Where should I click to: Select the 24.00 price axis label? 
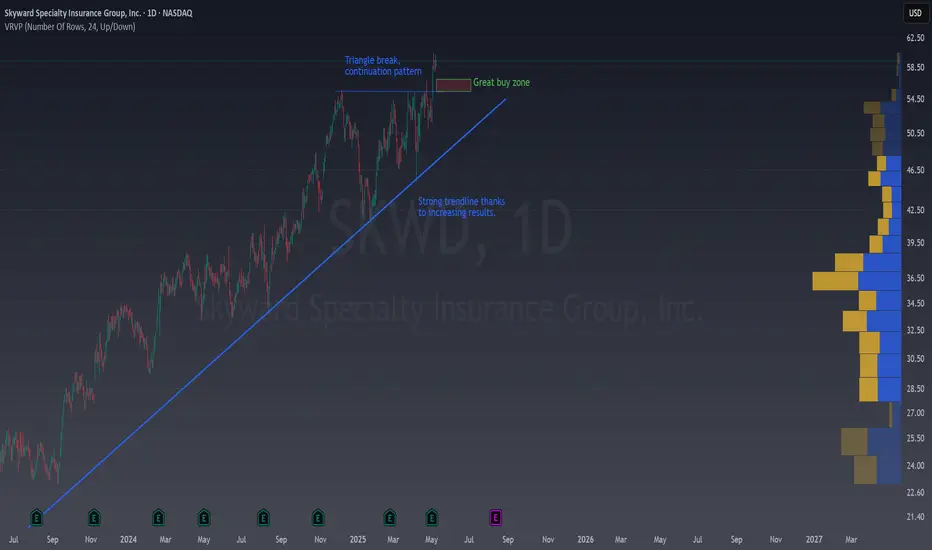pyautogui.click(x=915, y=466)
